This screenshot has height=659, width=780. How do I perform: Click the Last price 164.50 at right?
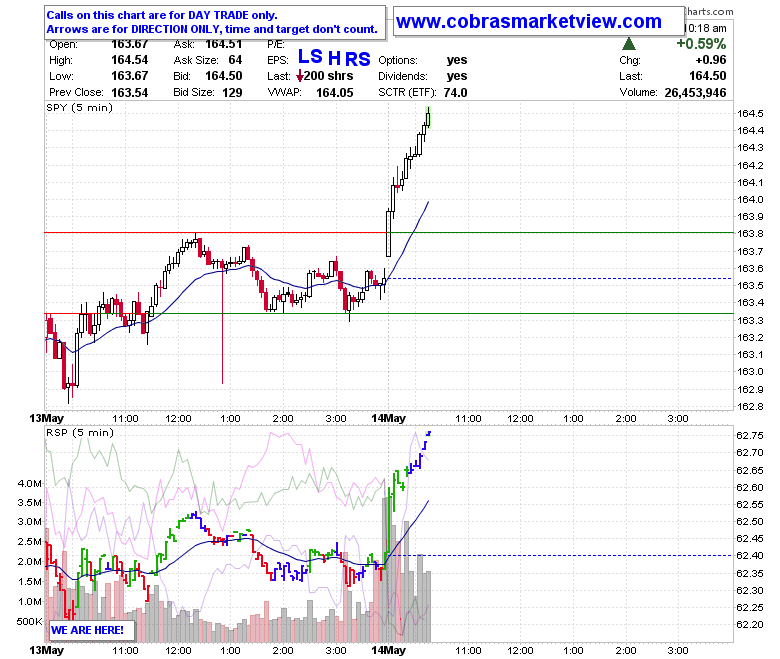click(707, 76)
